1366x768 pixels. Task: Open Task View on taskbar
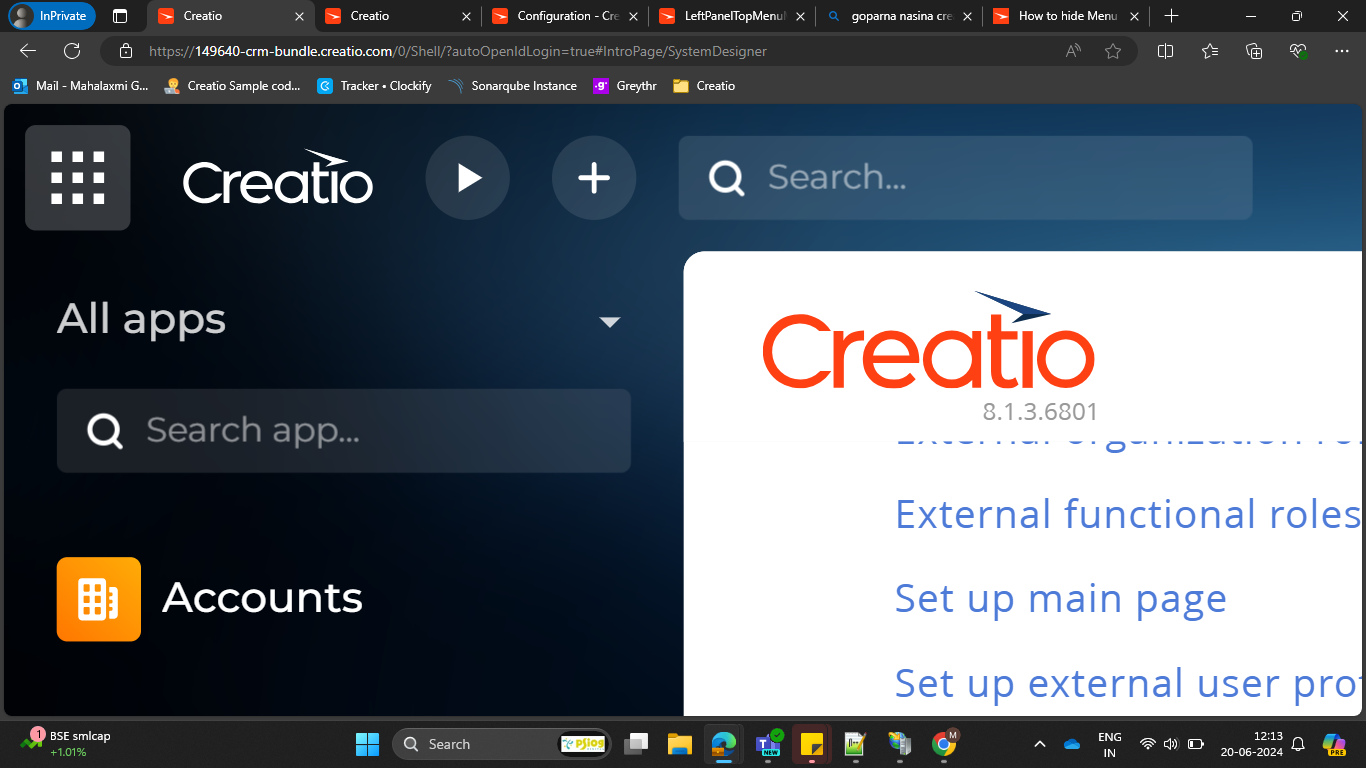pyautogui.click(x=636, y=744)
